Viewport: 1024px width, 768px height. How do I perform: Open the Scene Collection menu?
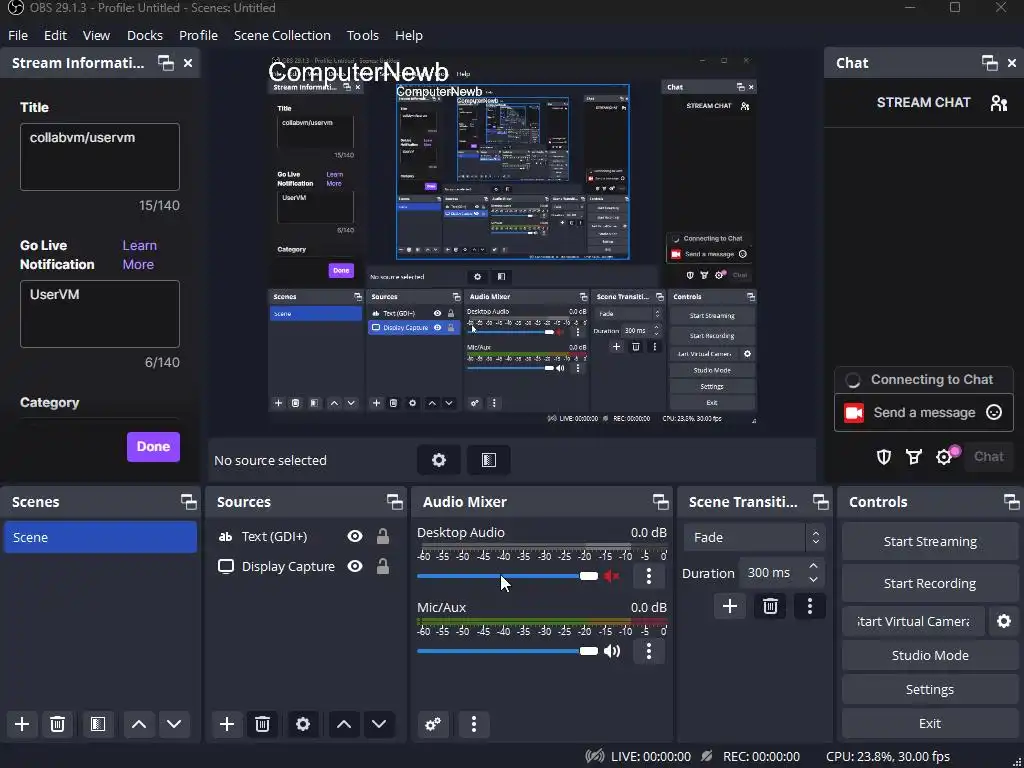[282, 35]
